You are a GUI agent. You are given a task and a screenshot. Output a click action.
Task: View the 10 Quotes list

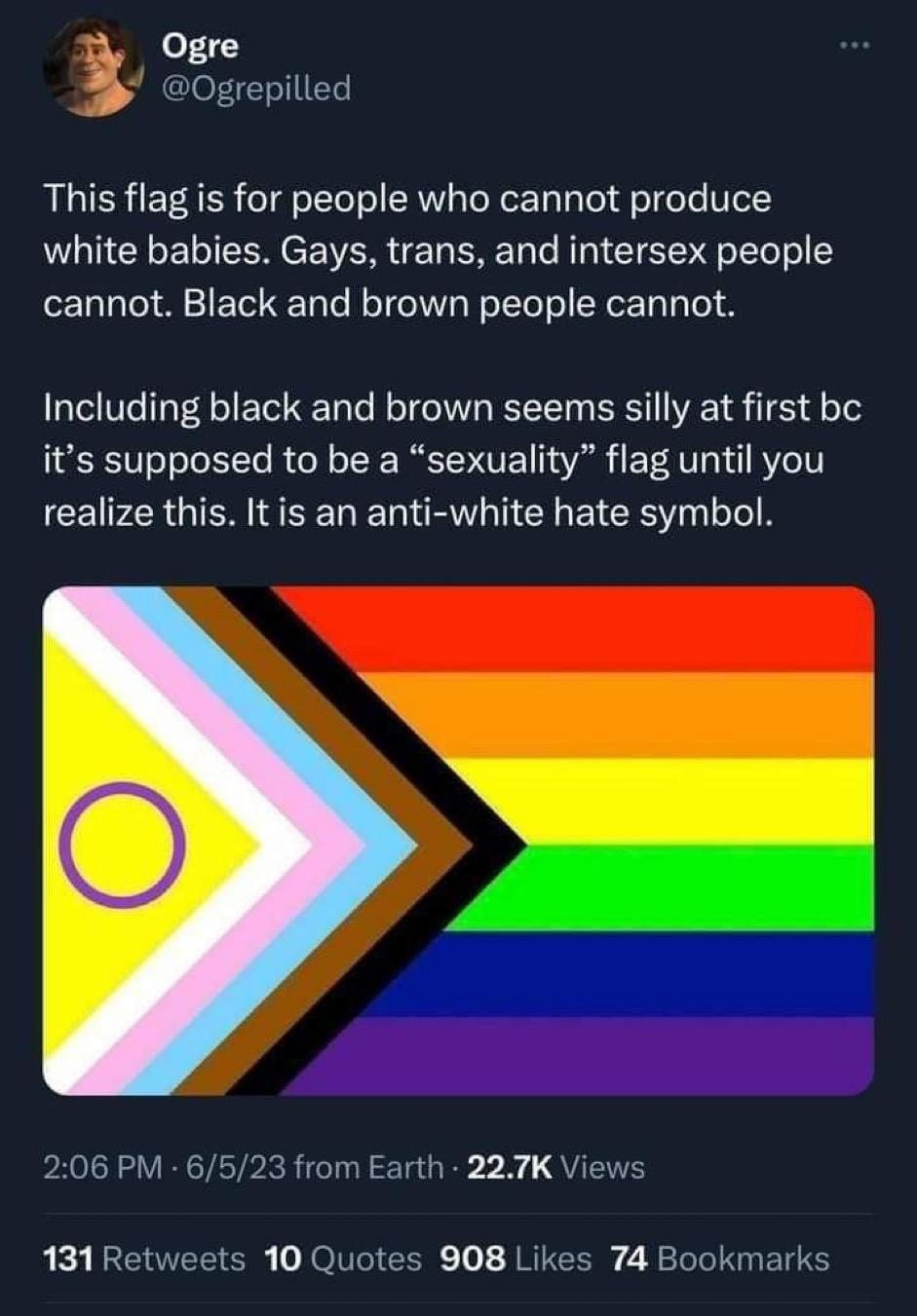(x=343, y=1259)
